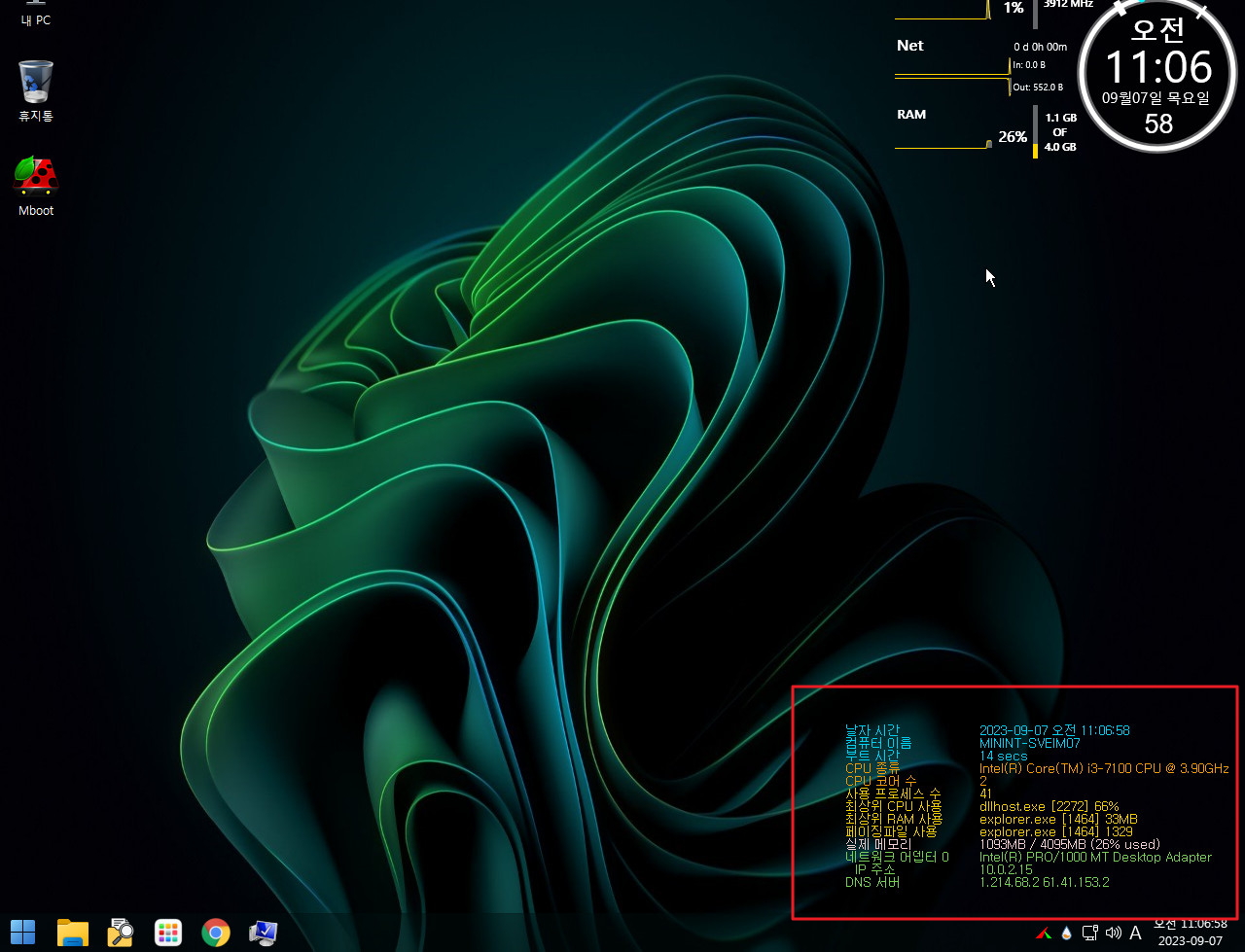1245x952 pixels.
Task: Toggle the 'A' input language indicator
Action: tap(1135, 934)
